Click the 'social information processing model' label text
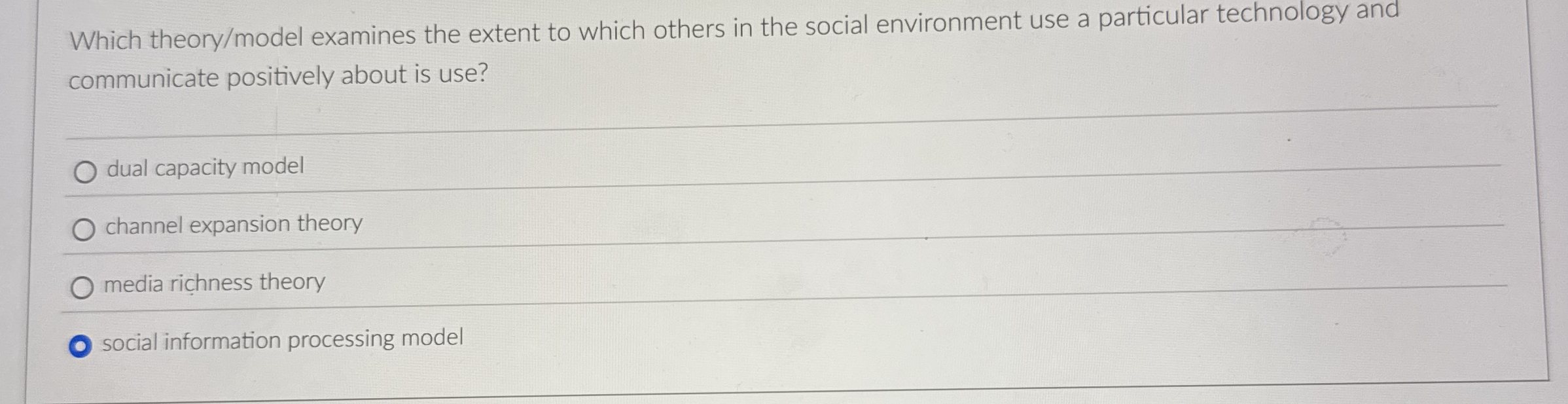The width and height of the screenshot is (1568, 404). click(282, 340)
